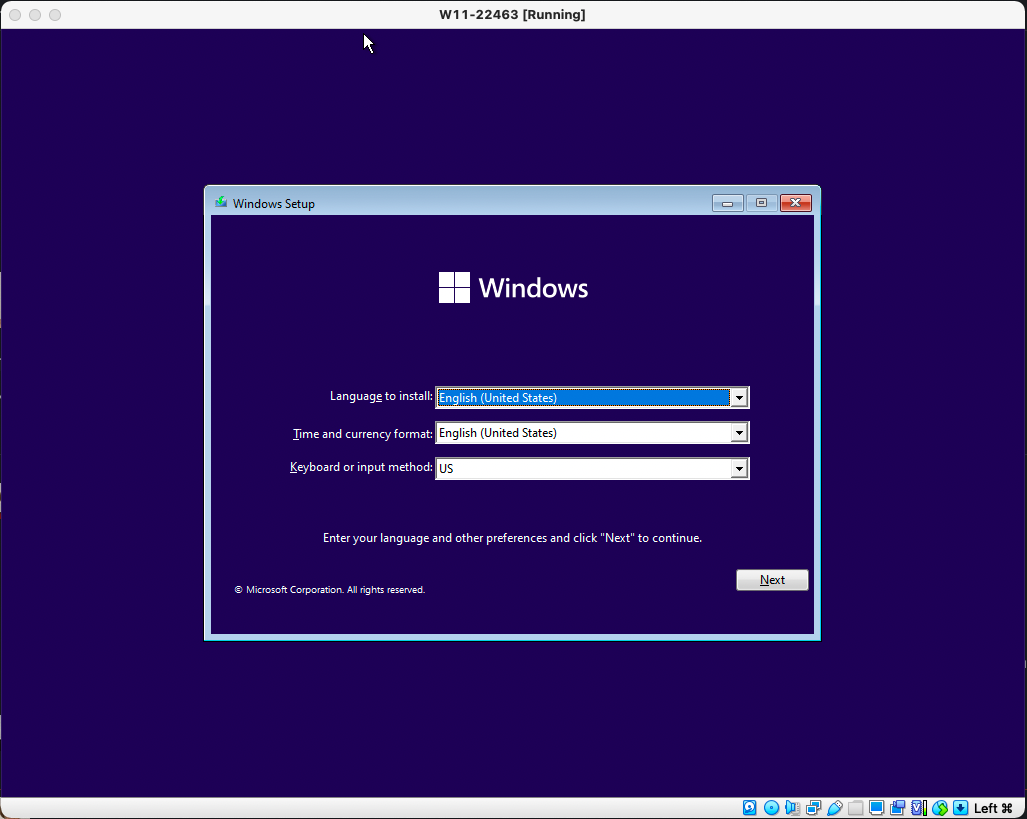Minimize the Windows Setup dialog

tap(727, 203)
